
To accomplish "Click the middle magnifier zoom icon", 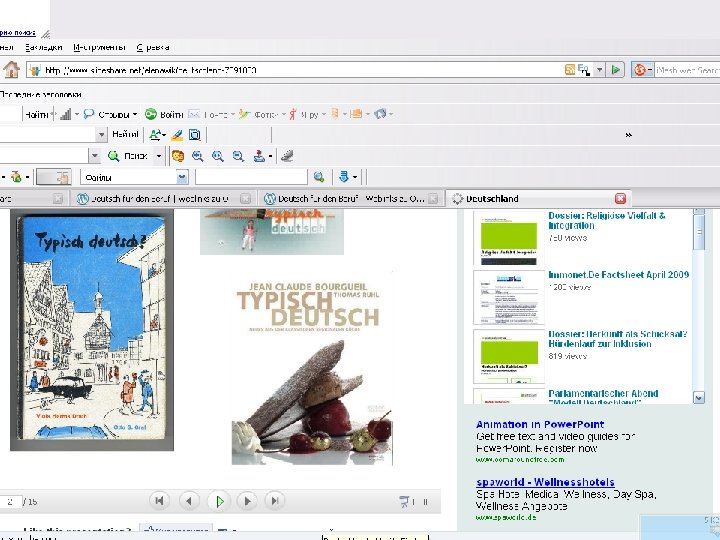I will 218,156.
